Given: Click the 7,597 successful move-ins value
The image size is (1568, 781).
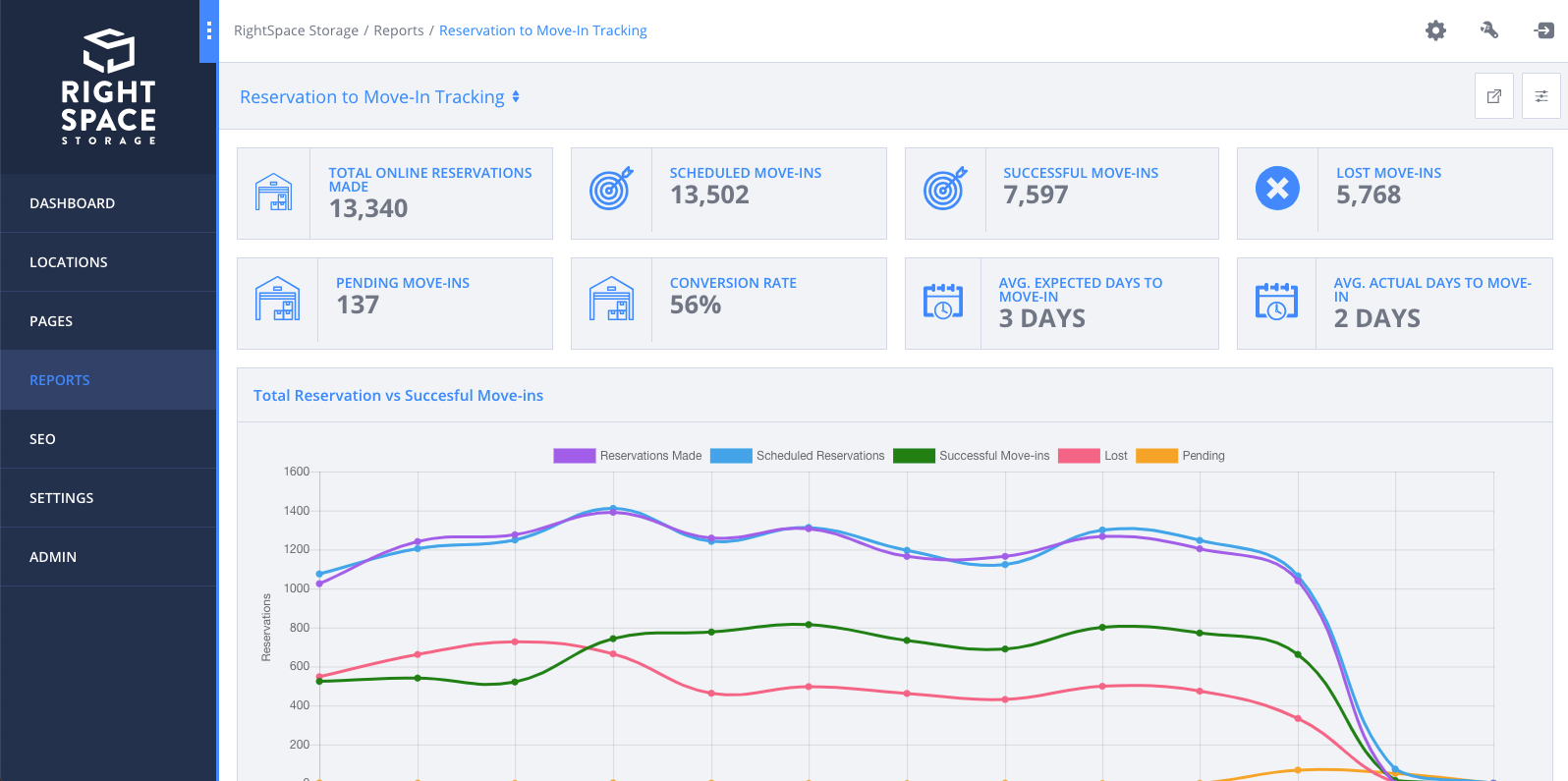Looking at the screenshot, I should pos(1036,195).
